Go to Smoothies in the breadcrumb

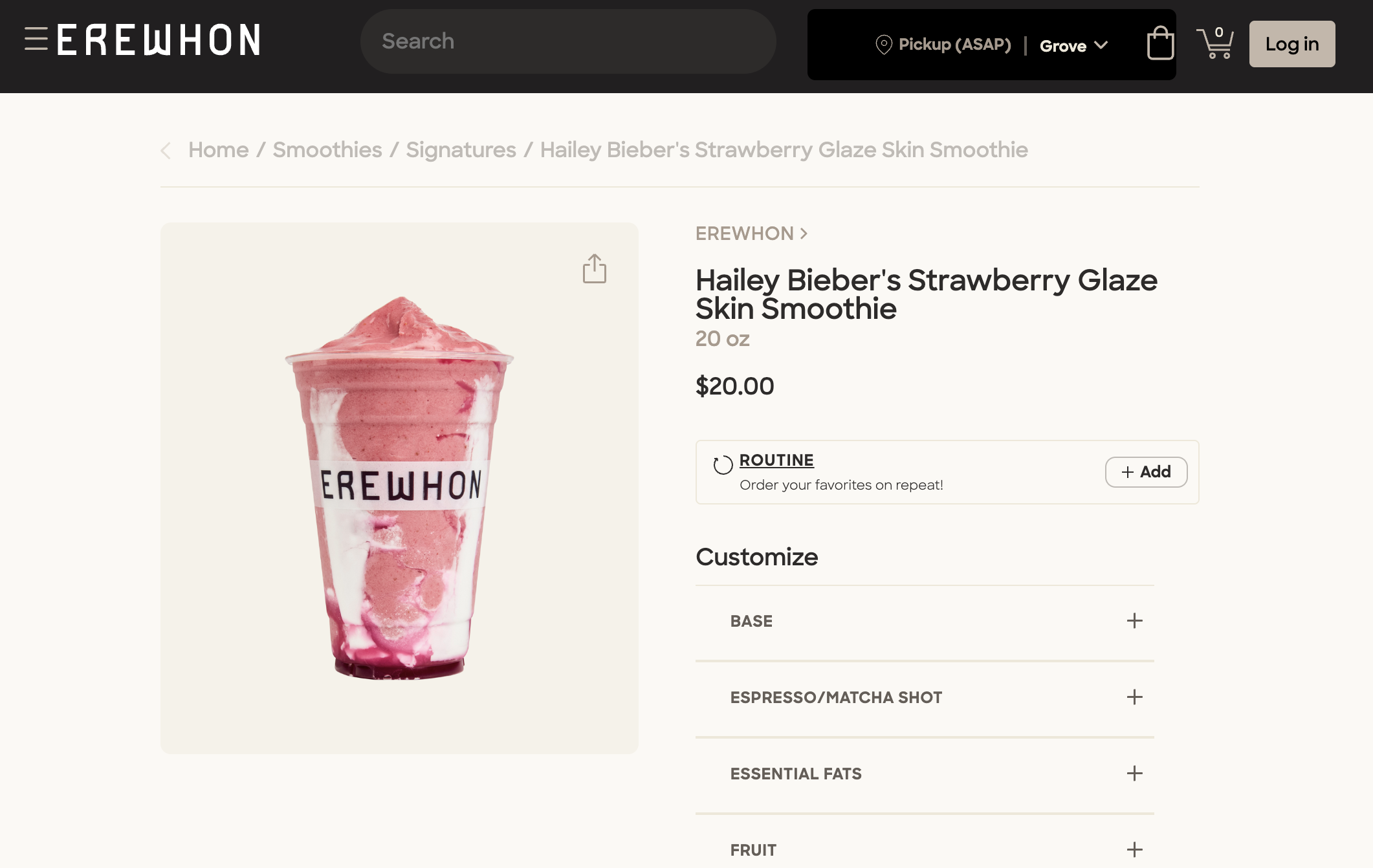click(x=327, y=150)
